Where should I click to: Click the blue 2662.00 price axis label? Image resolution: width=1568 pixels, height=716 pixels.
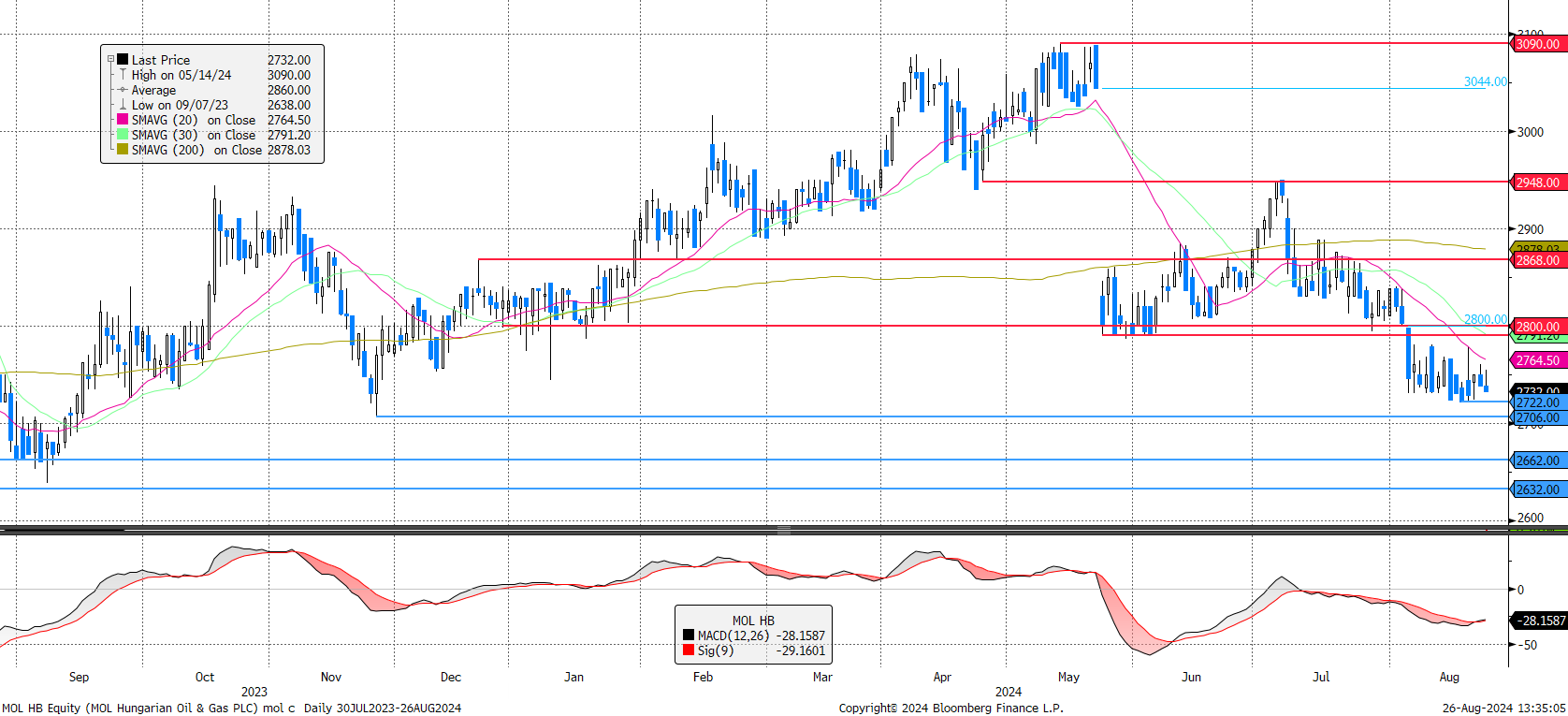coord(1539,460)
